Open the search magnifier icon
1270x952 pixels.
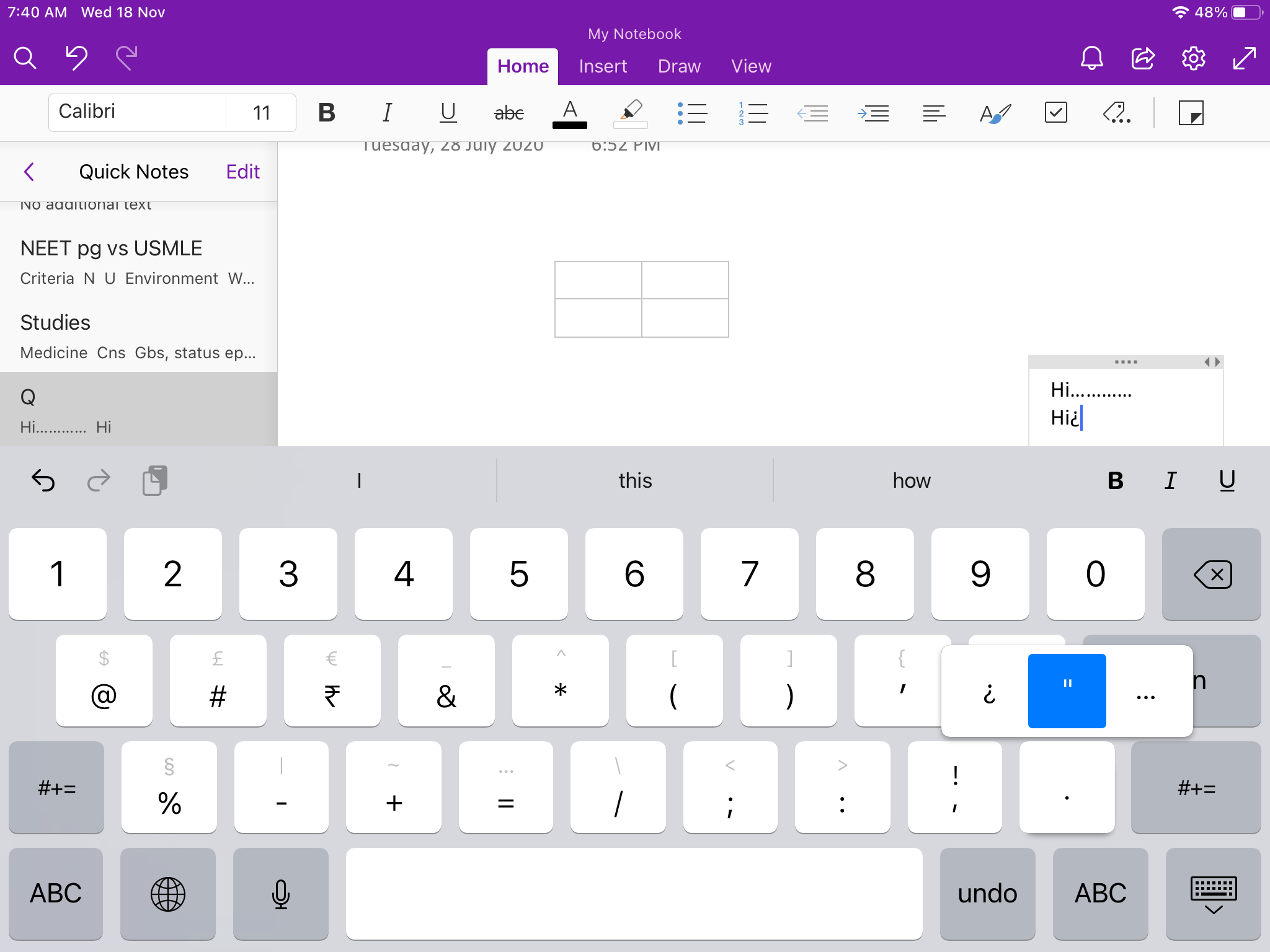click(x=25, y=58)
